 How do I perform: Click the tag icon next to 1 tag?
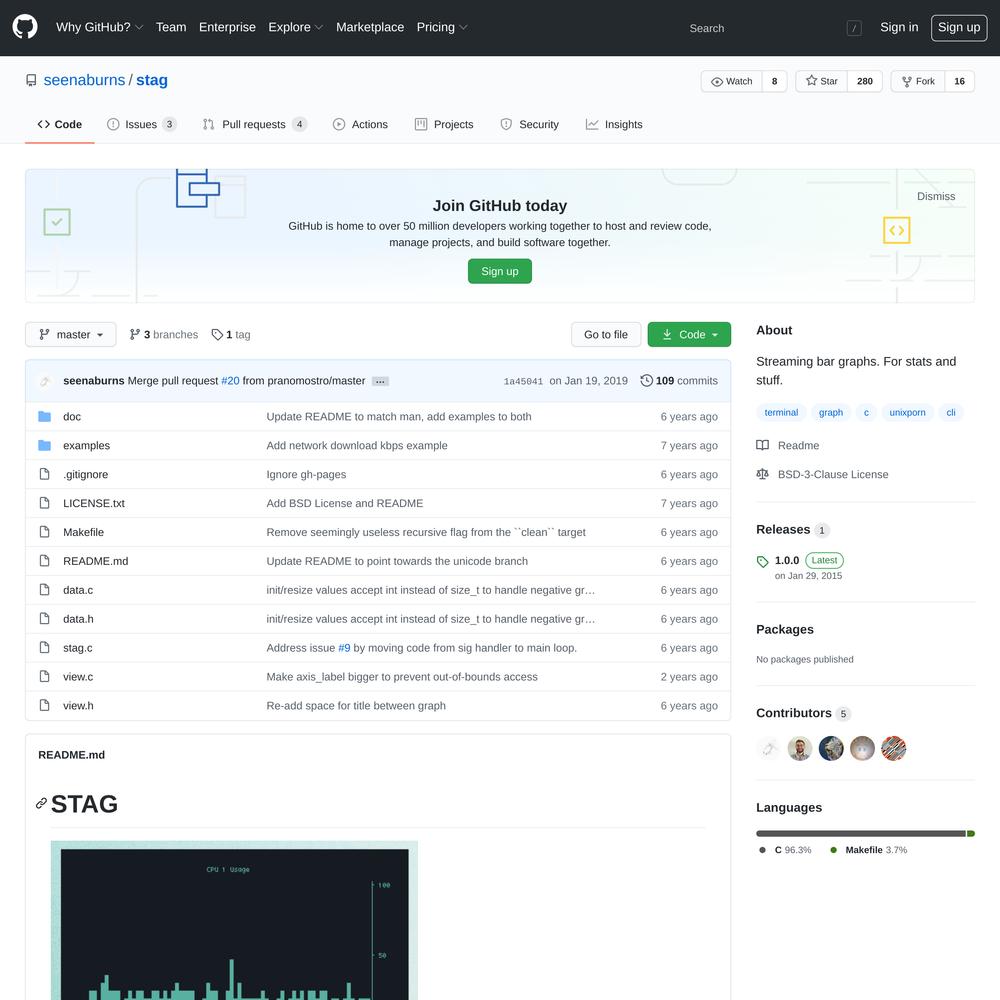pyautogui.click(x=217, y=334)
